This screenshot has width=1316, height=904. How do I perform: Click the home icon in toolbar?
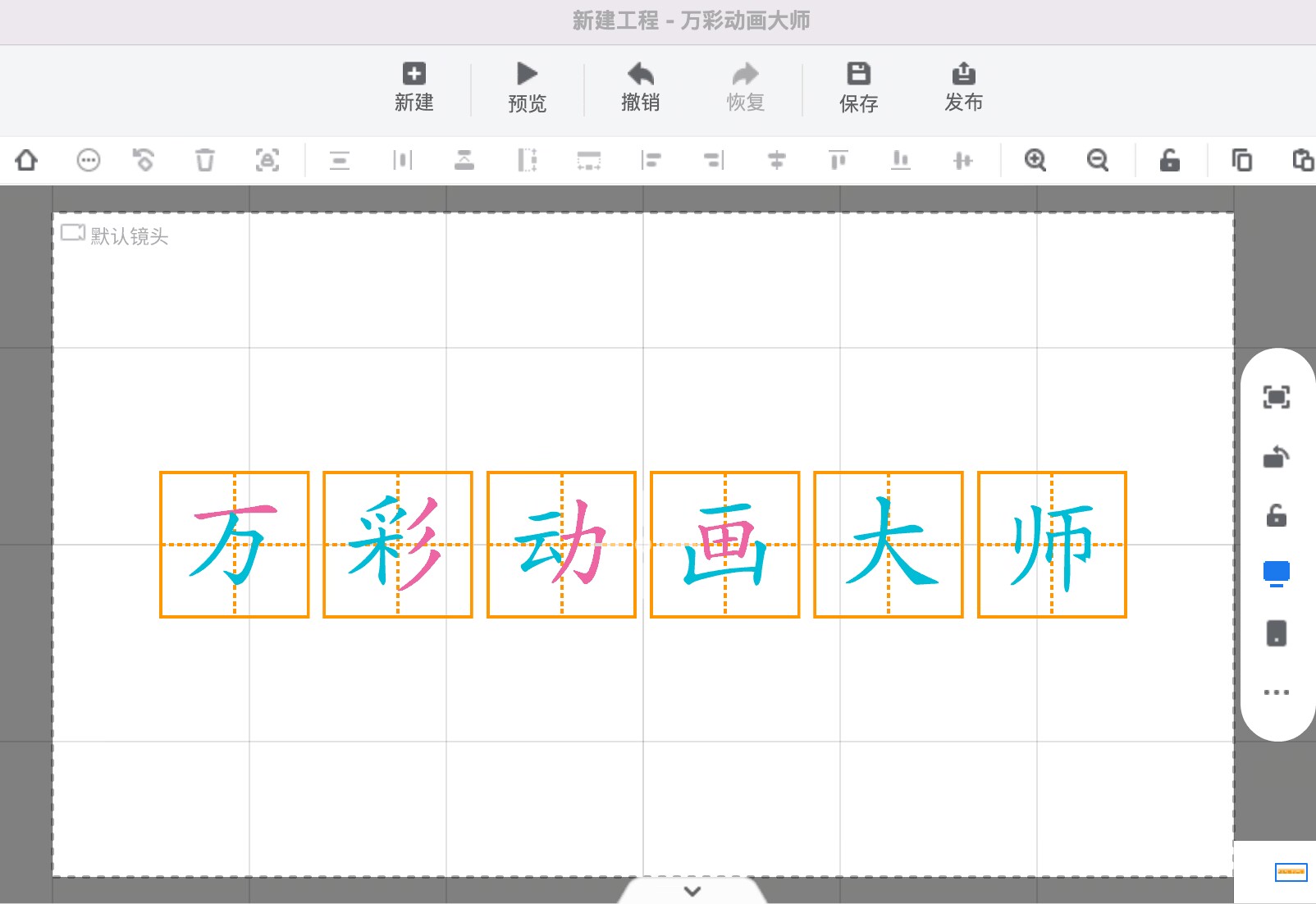(x=26, y=160)
